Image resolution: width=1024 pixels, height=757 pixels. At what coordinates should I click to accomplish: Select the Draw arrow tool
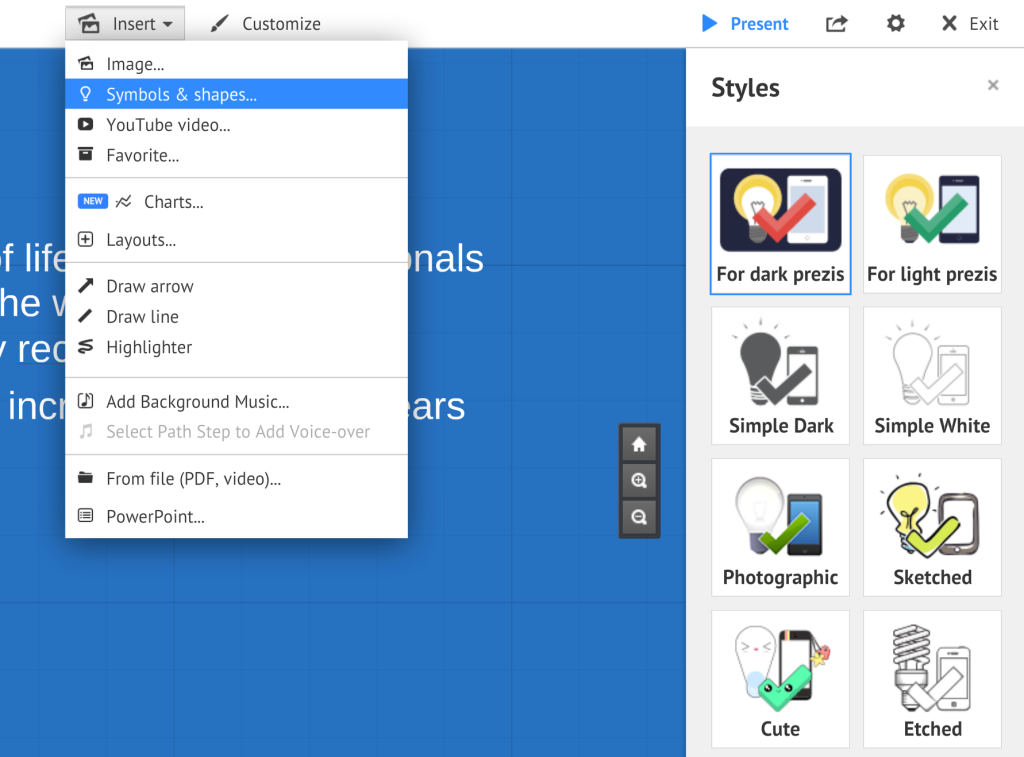pyautogui.click(x=150, y=286)
